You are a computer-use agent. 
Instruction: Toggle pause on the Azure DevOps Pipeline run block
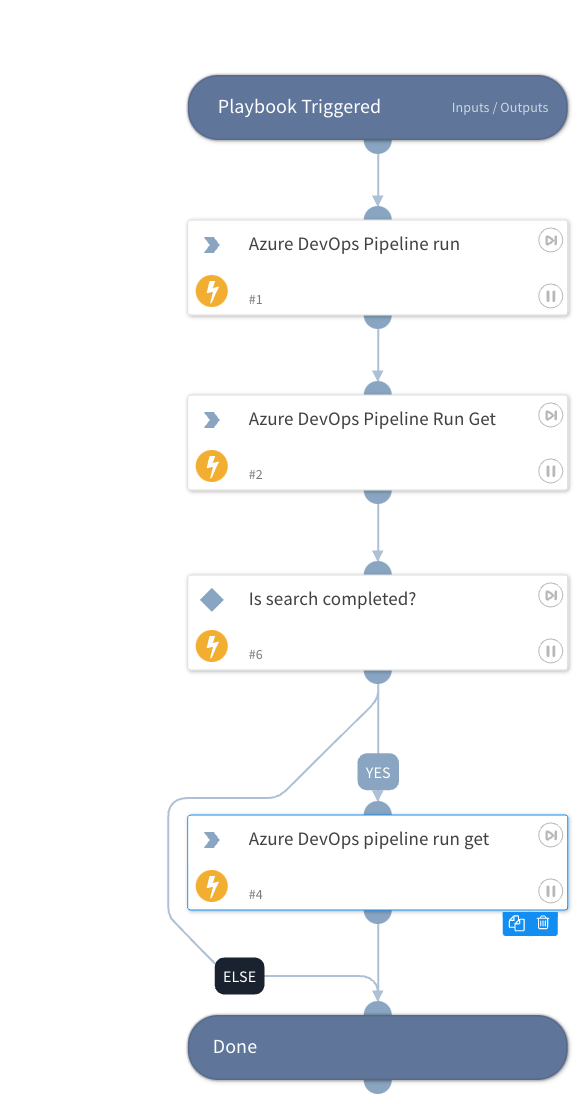pos(550,296)
